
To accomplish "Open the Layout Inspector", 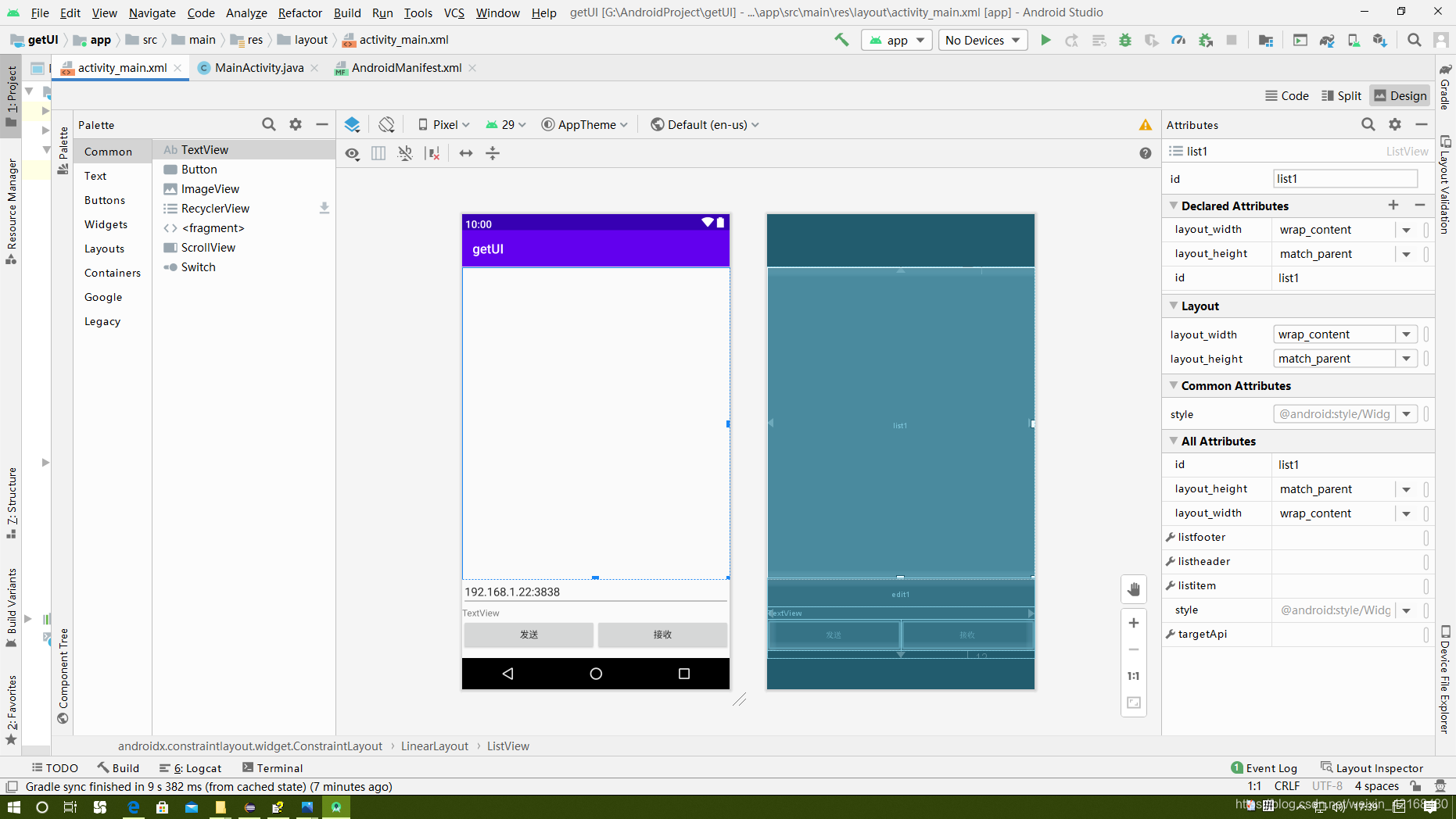I will pos(1372,768).
